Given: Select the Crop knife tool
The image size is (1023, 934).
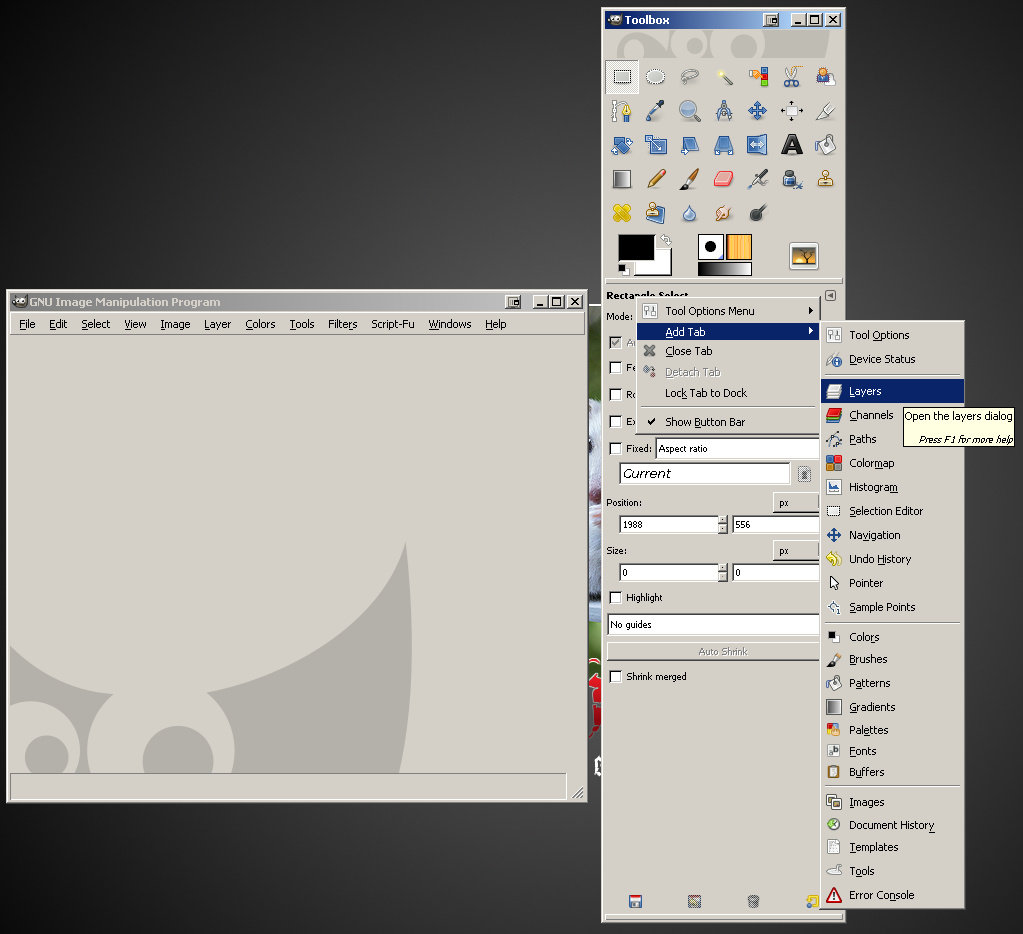Looking at the screenshot, I should pyautogui.click(x=825, y=111).
